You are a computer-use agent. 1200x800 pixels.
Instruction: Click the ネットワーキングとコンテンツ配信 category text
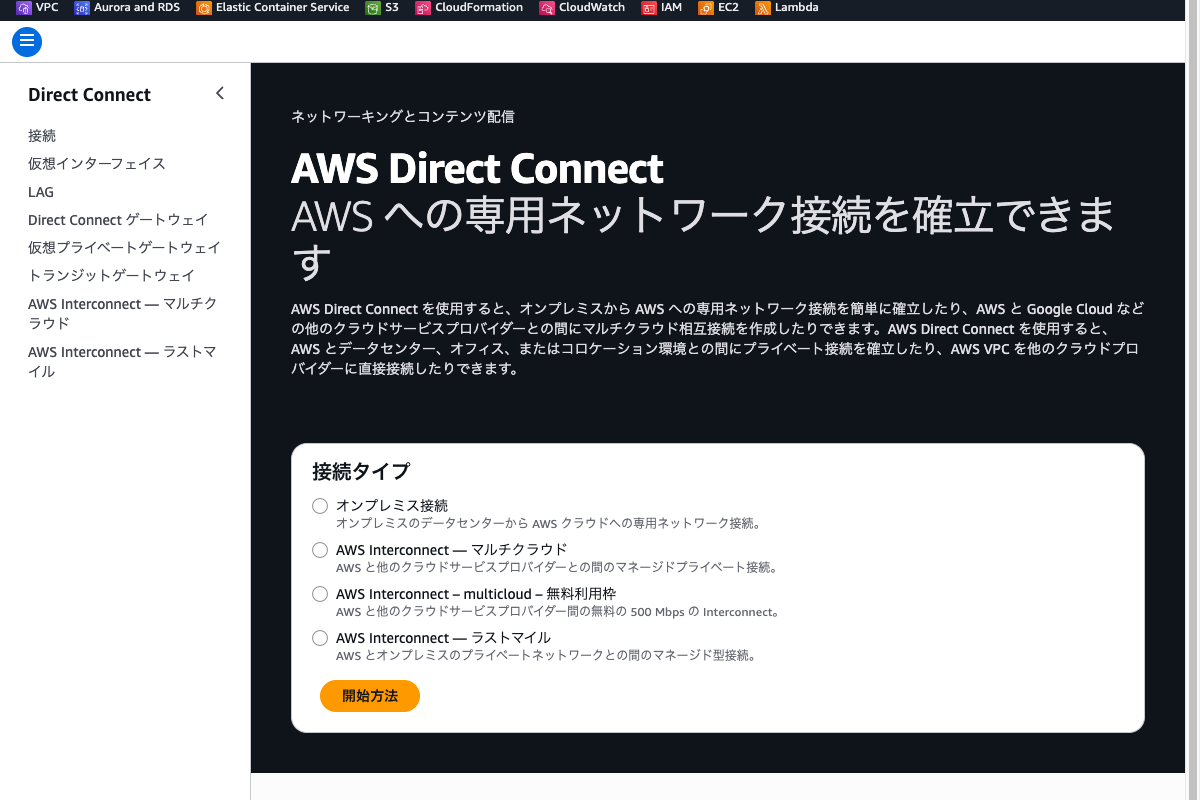pos(403,117)
